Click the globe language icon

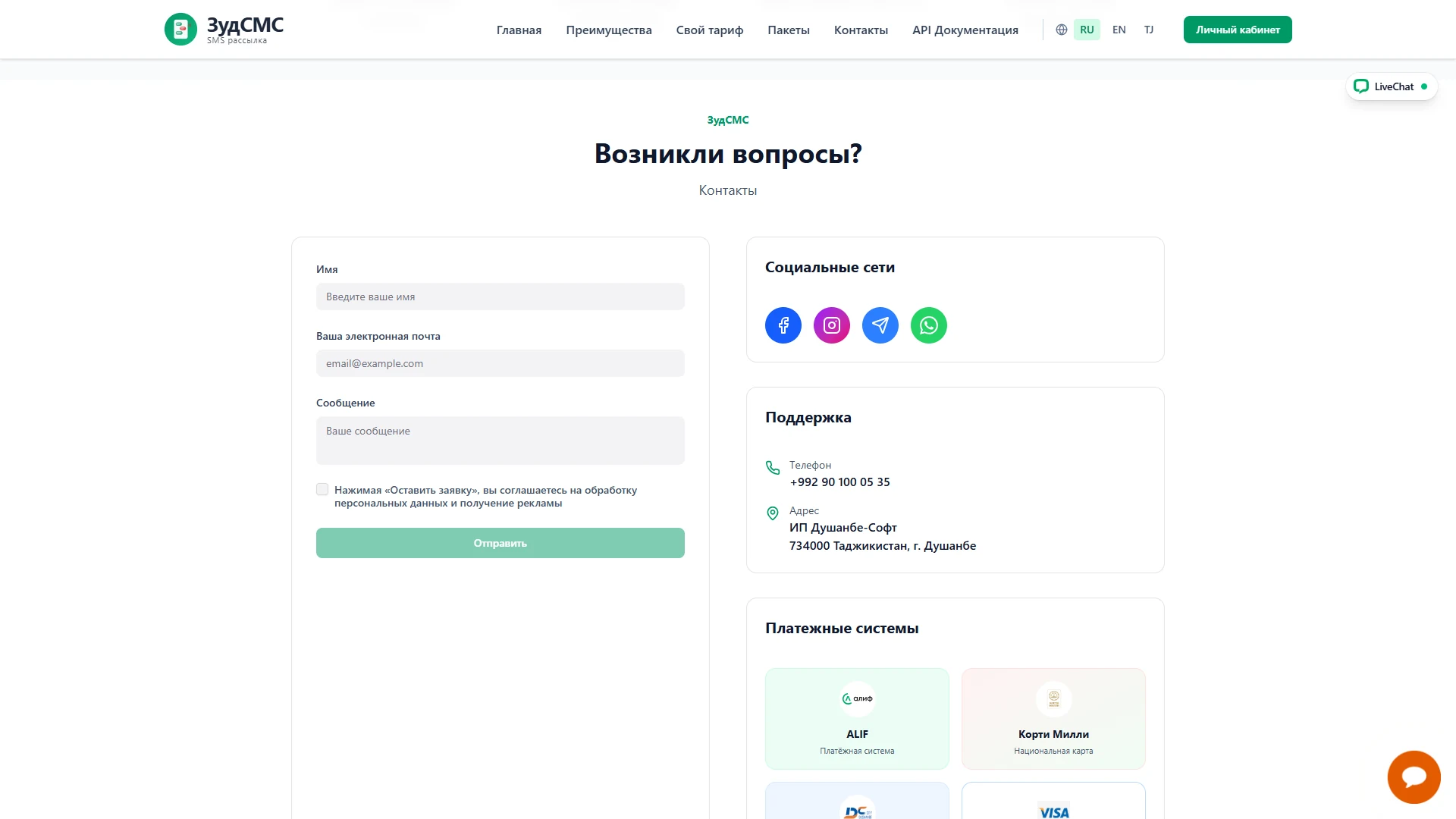[1062, 30]
